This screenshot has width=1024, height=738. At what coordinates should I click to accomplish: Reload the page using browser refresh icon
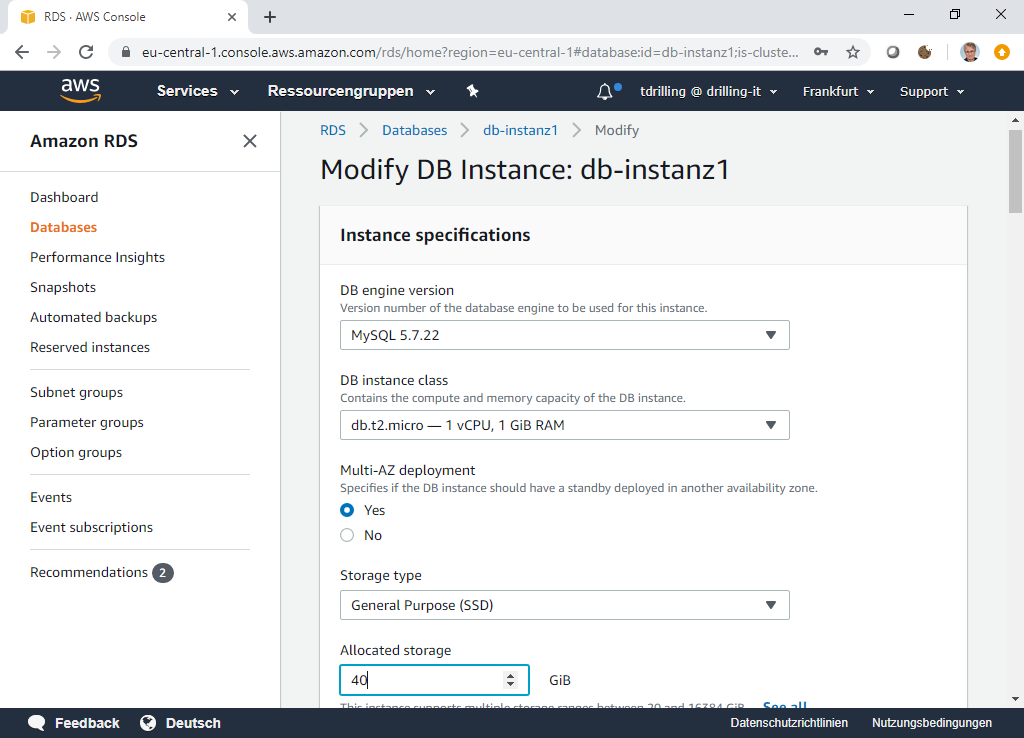coord(86,52)
